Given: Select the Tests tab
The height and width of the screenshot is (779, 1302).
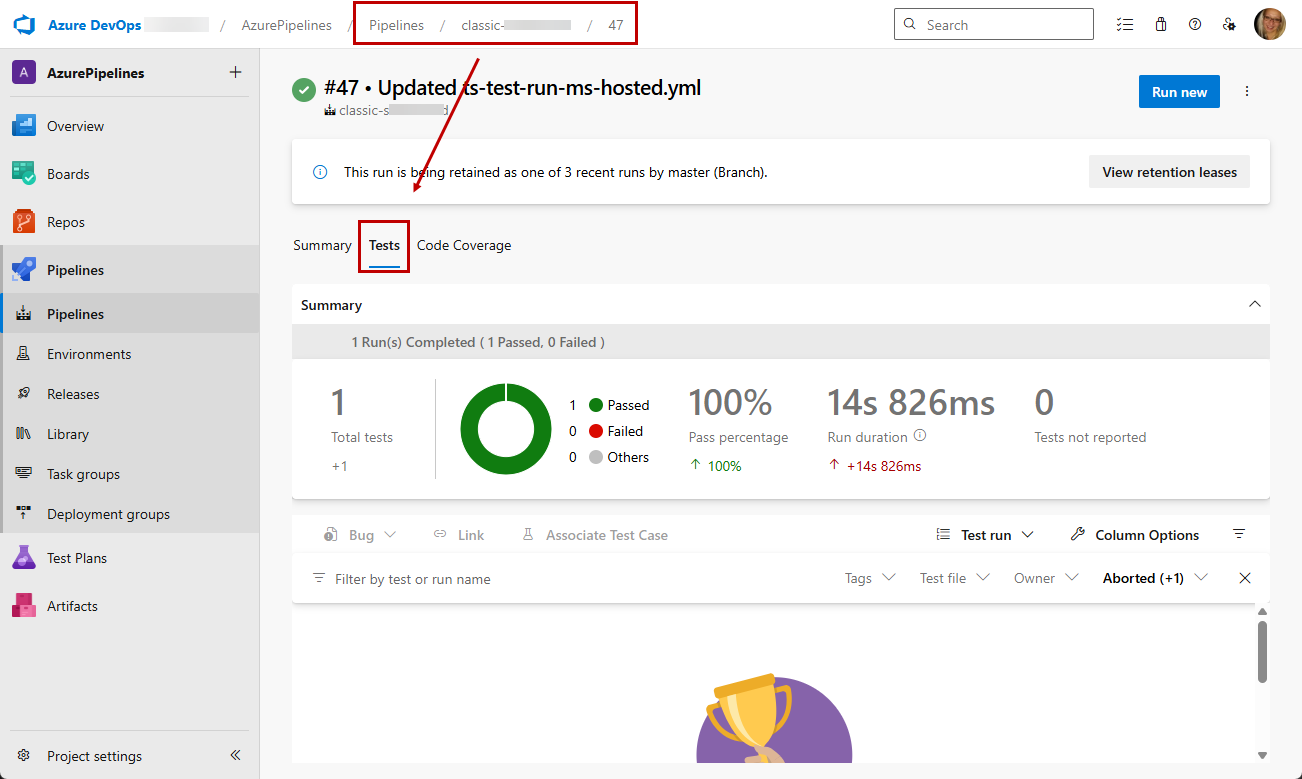Looking at the screenshot, I should coord(384,245).
